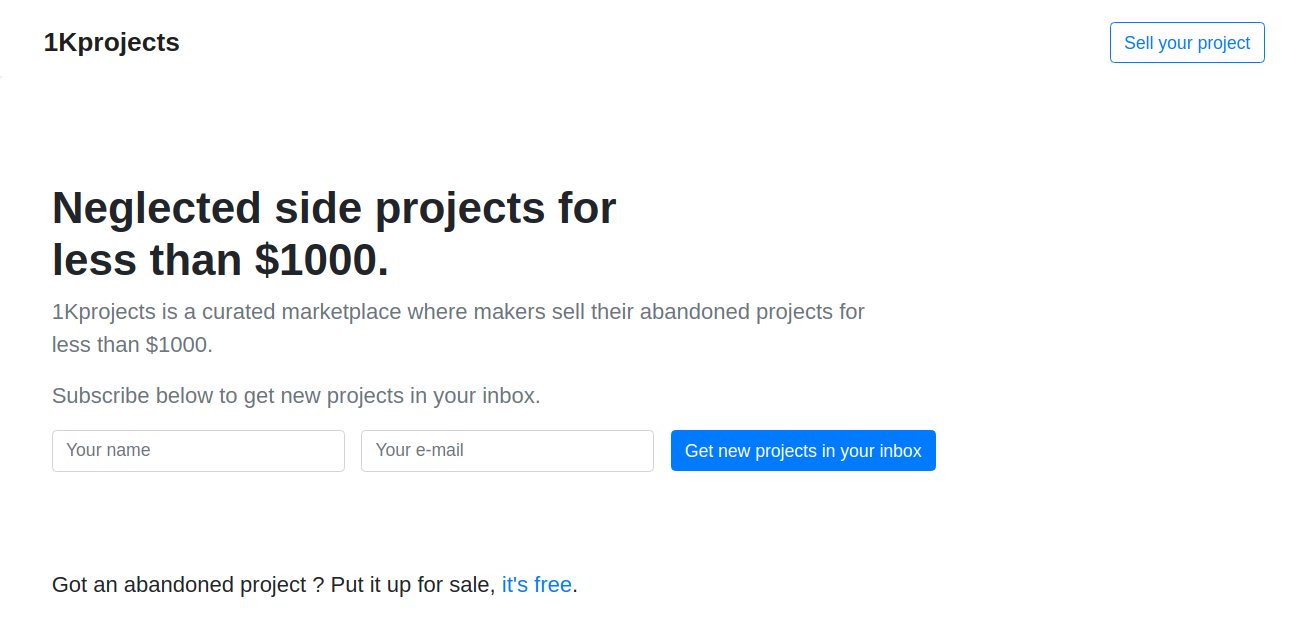
Task: Click the "Subscribe below to get new projects" line
Action: coord(296,396)
